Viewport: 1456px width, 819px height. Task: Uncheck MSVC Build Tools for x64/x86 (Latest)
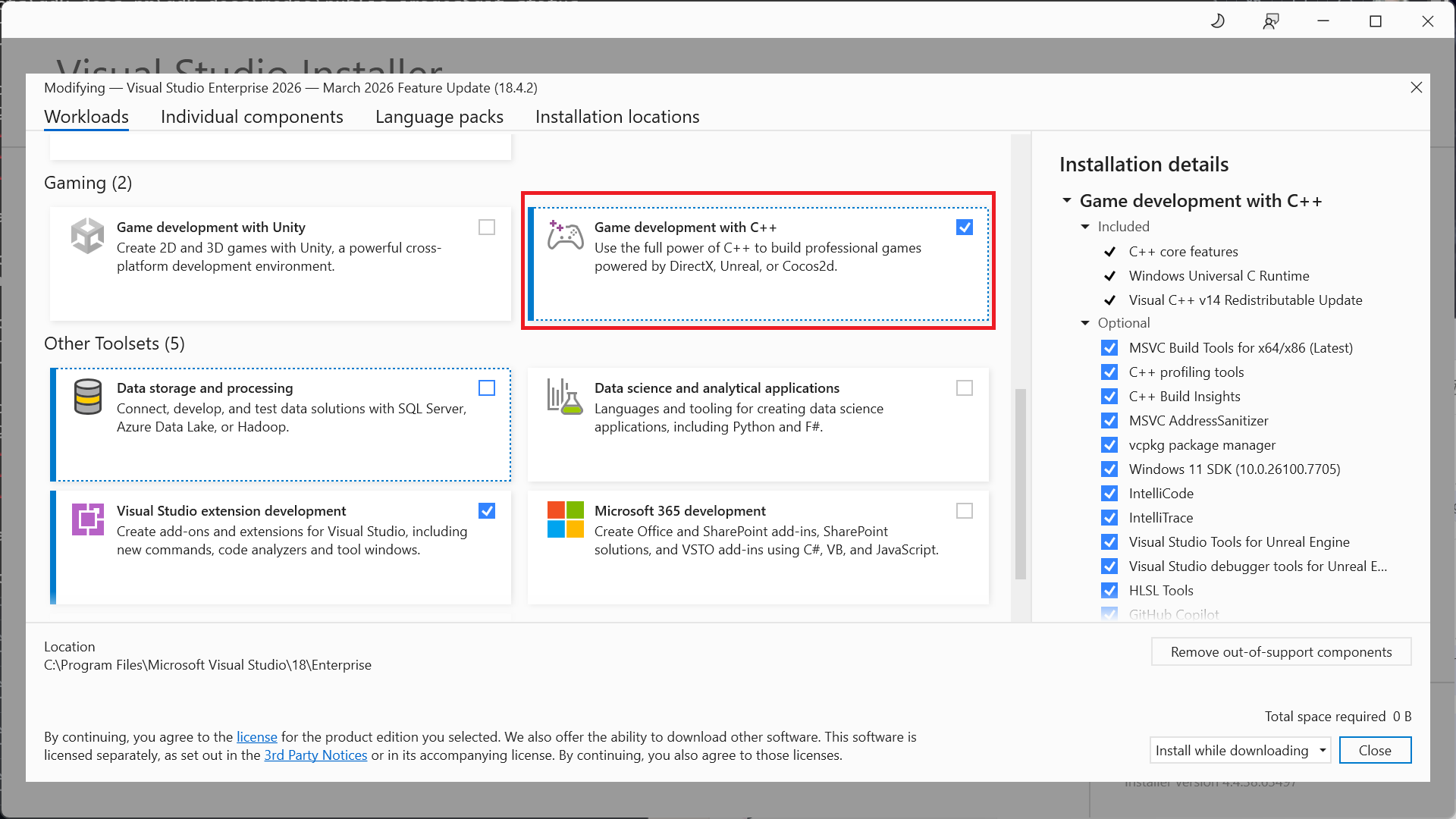[x=1109, y=348]
